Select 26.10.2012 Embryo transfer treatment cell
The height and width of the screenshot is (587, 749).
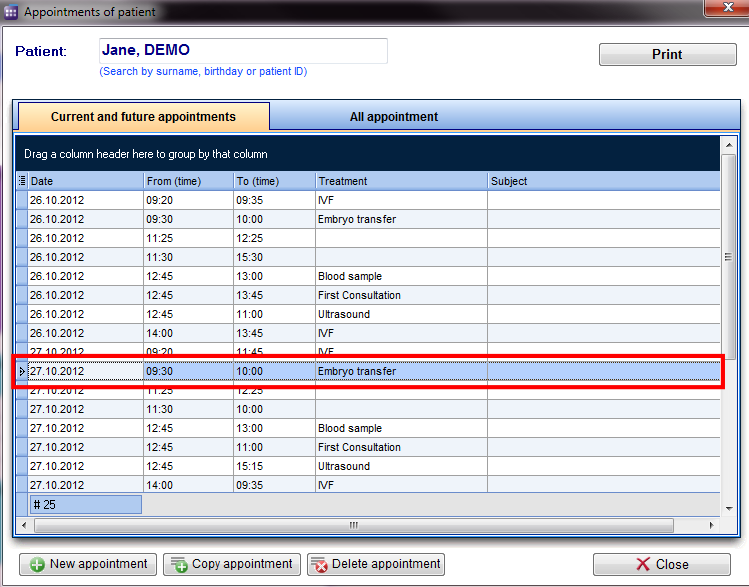401,219
